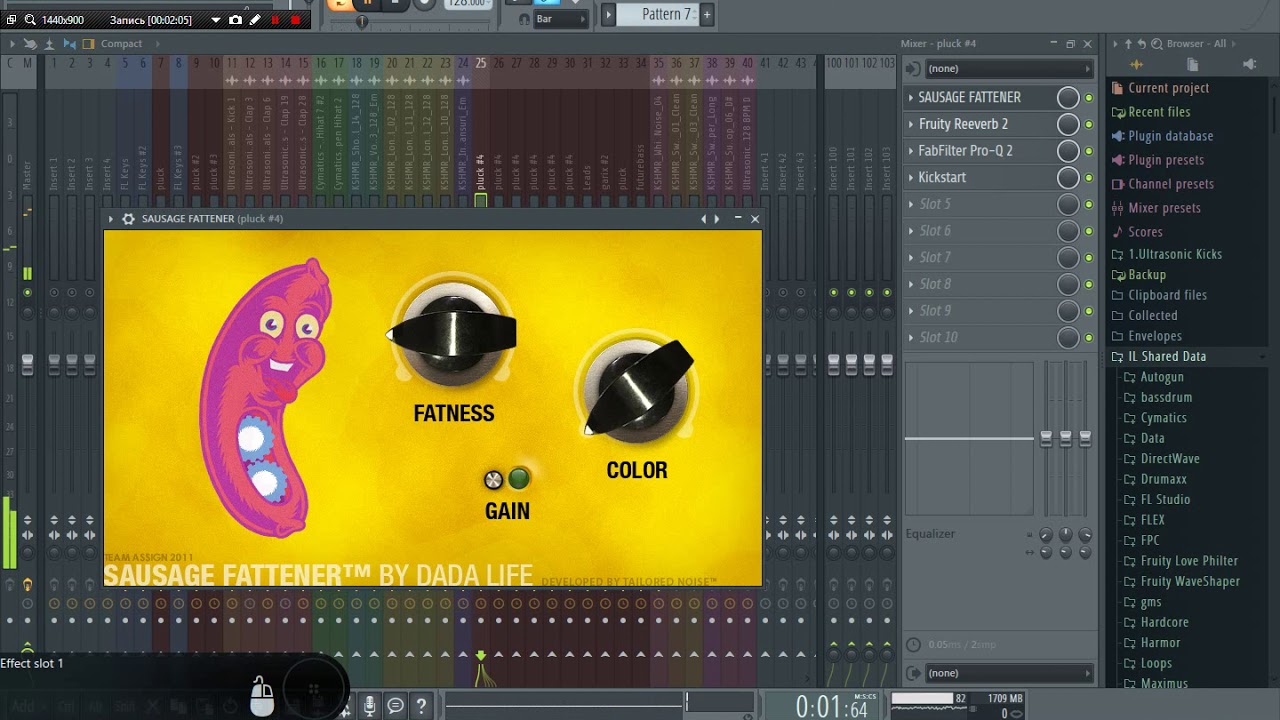Open the Sausage Fattener plugin options gear
The image size is (1280, 720).
(128, 219)
